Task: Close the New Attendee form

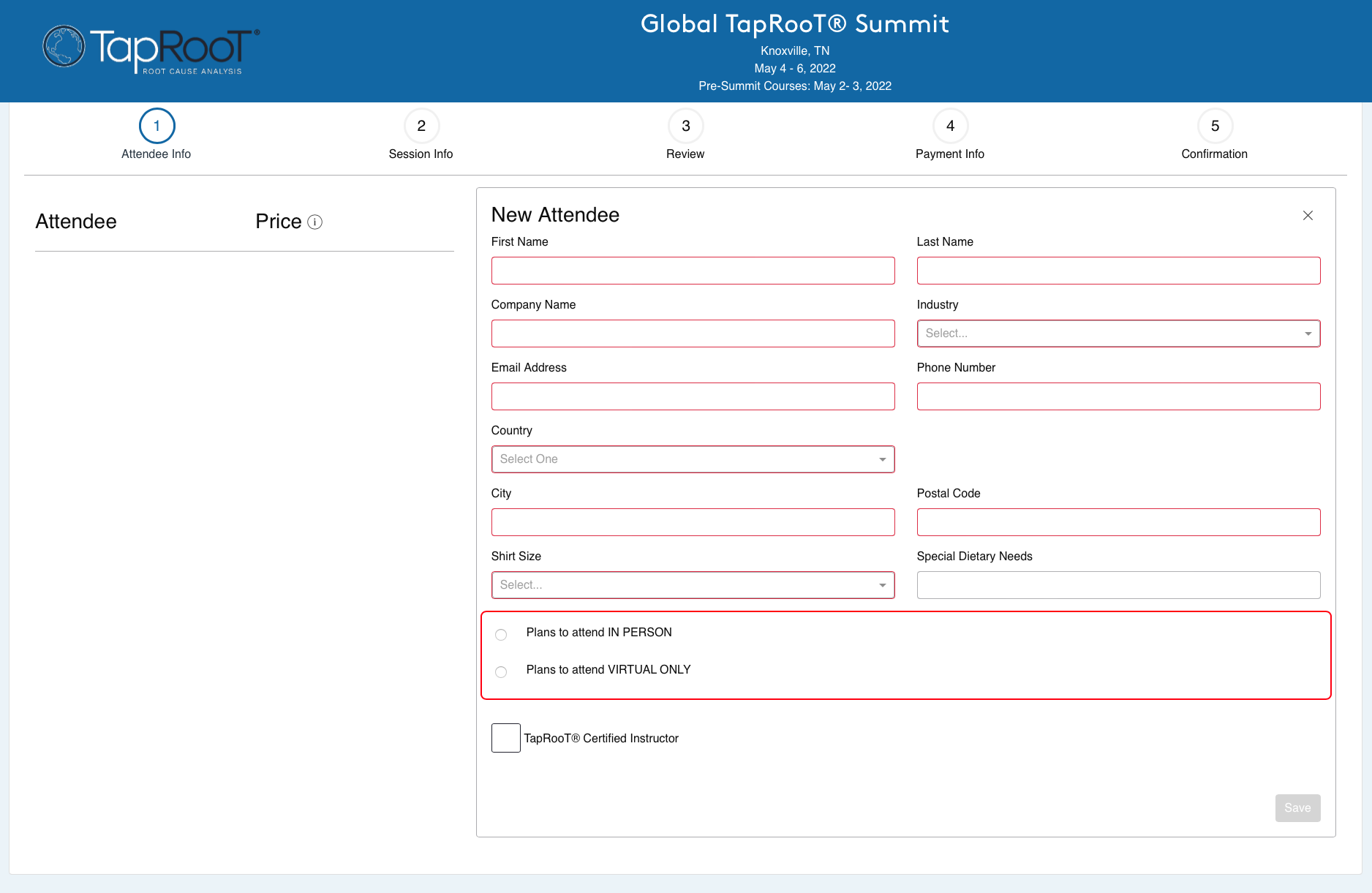Action: point(1308,215)
